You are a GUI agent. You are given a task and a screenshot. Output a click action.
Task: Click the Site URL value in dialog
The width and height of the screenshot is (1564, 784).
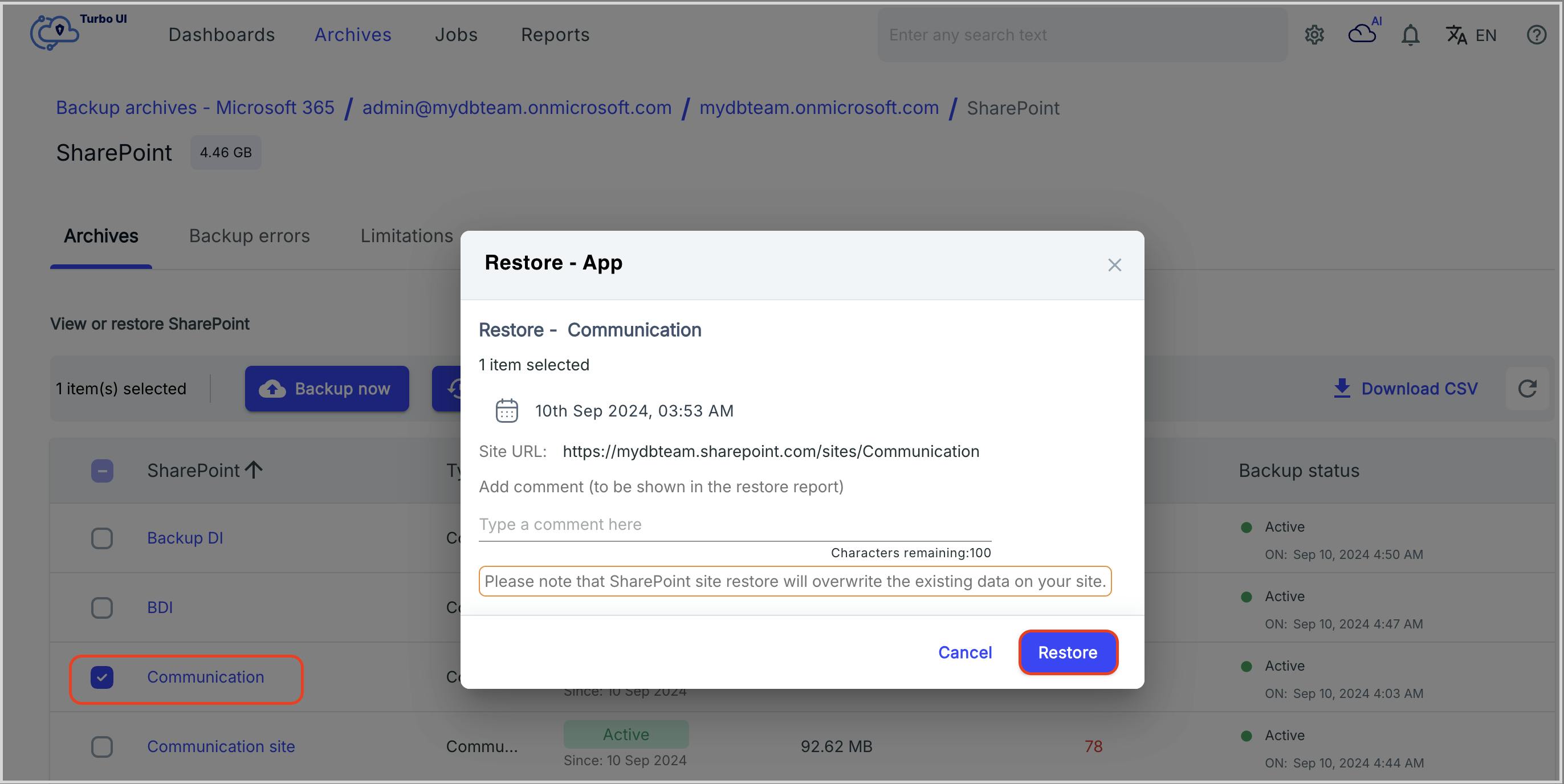coord(771,451)
